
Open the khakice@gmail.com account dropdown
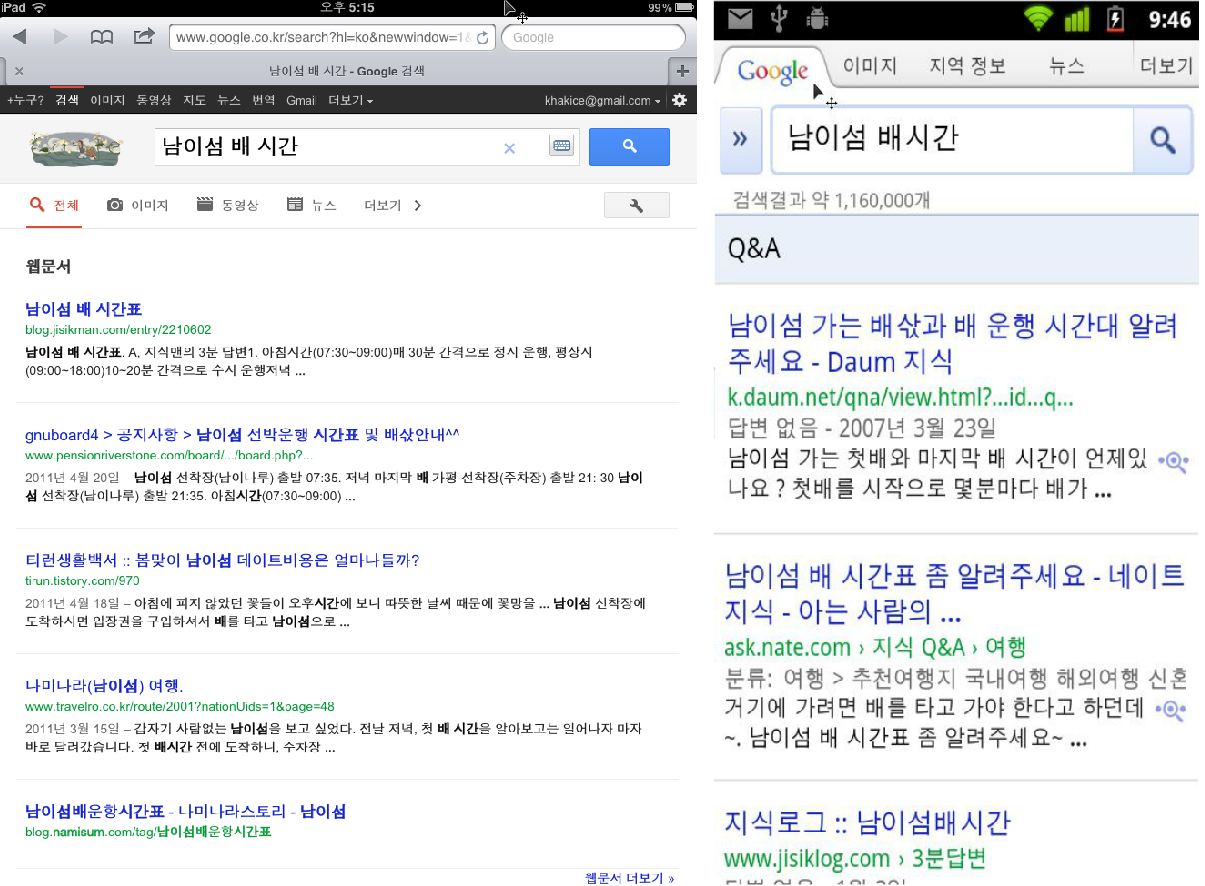point(603,101)
